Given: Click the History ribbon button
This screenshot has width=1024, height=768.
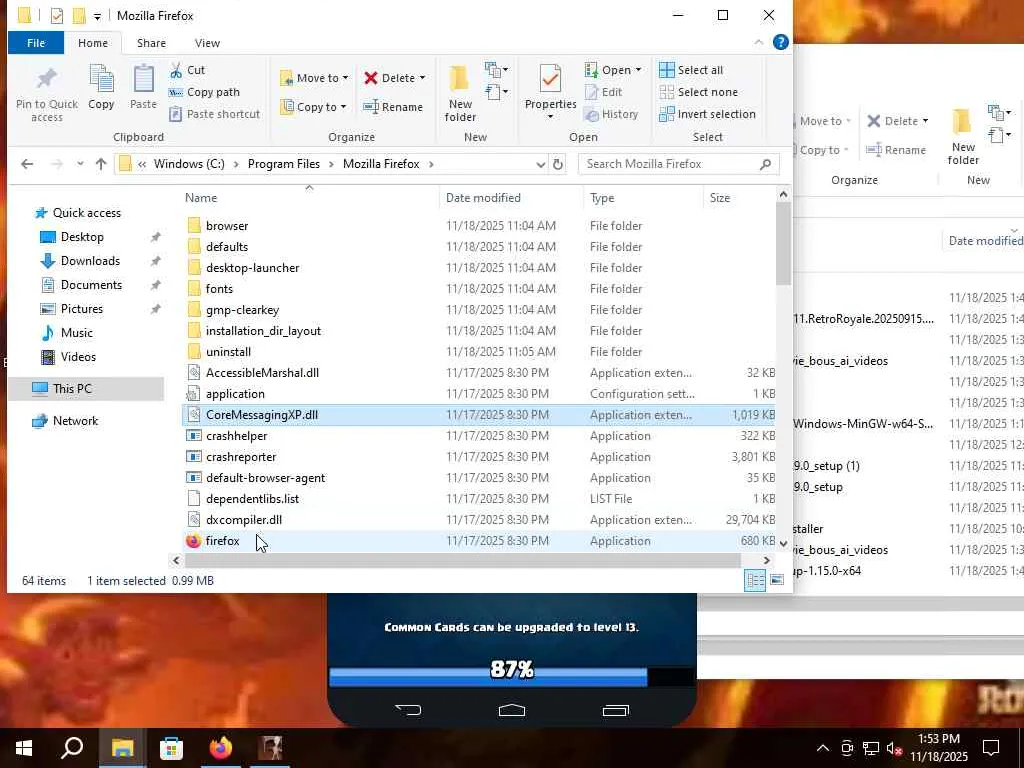Looking at the screenshot, I should pos(611,114).
